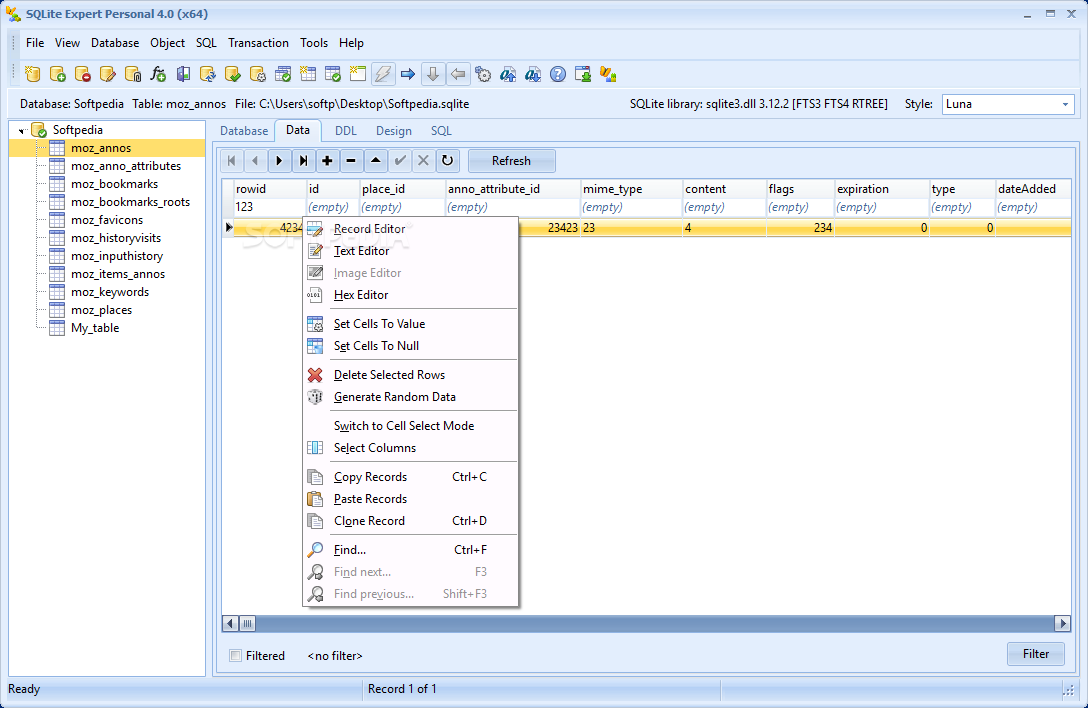1088x708 pixels.
Task: Select Set Cells To Value
Action: 411,324
